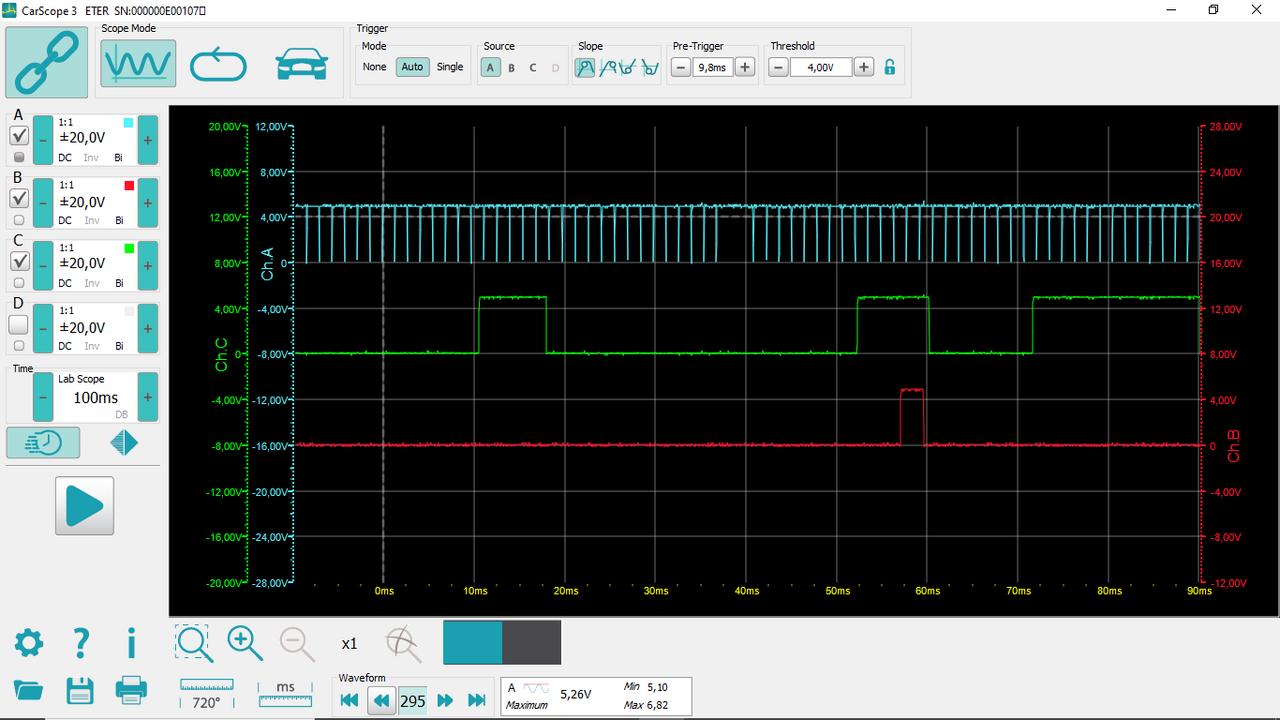
Task: Open the settings gear
Action: click(x=29, y=643)
